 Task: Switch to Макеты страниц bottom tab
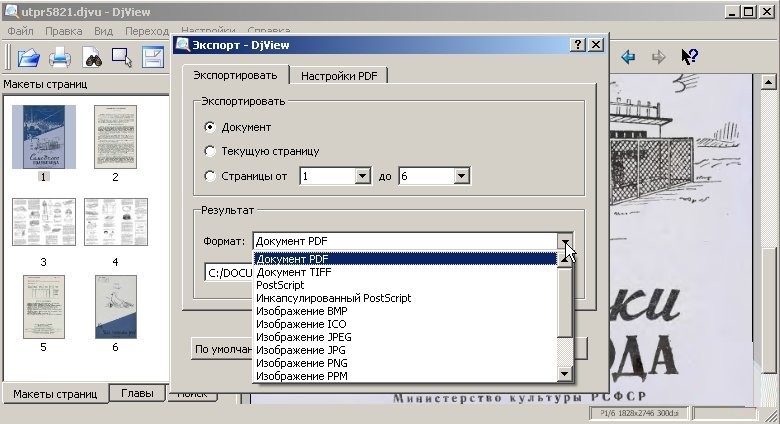55,394
